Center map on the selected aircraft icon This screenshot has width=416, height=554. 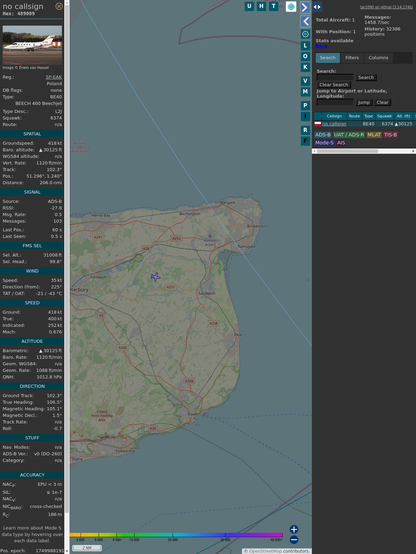pos(305,34)
